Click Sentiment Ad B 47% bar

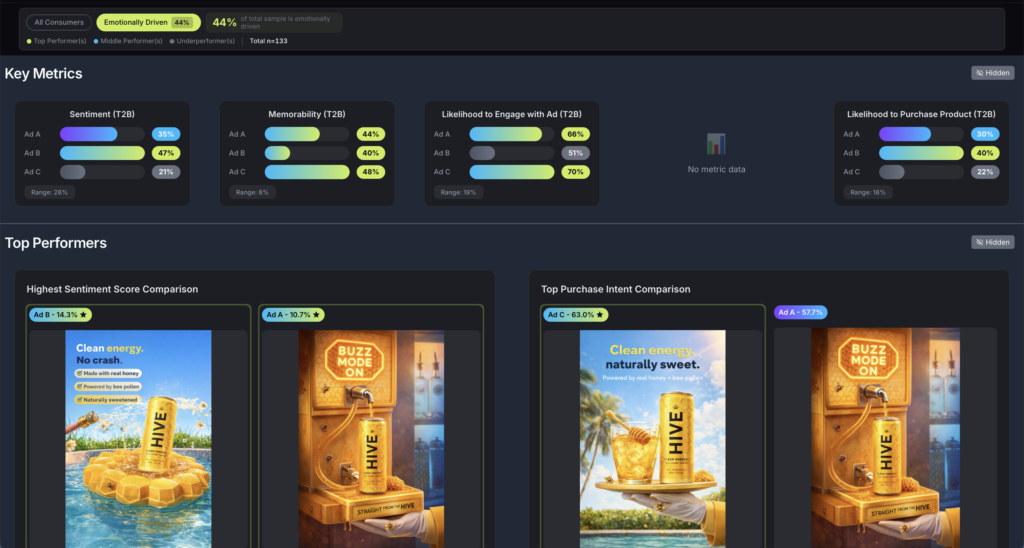pyautogui.click(x=103, y=153)
